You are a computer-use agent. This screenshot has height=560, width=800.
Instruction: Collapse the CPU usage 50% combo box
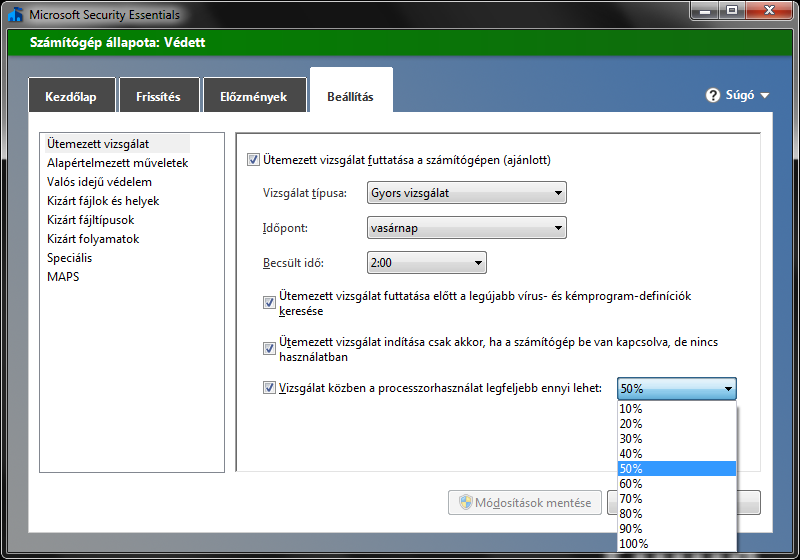click(x=677, y=389)
